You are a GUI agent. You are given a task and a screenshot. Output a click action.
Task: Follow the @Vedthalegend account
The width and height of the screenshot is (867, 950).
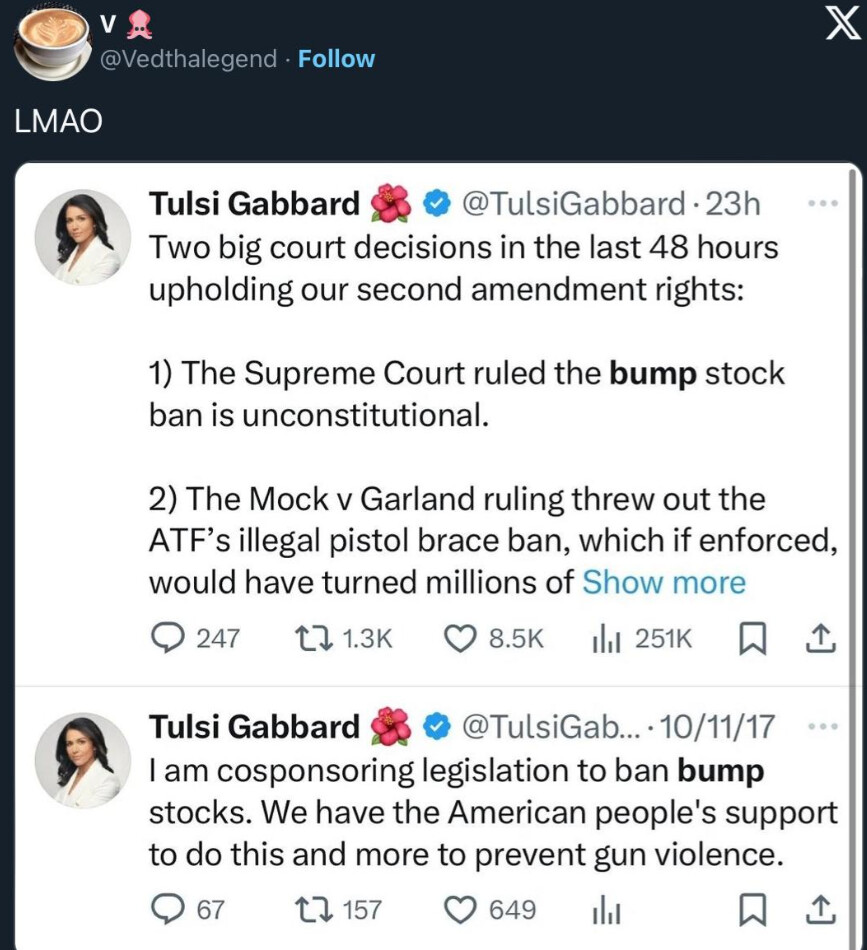[337, 59]
